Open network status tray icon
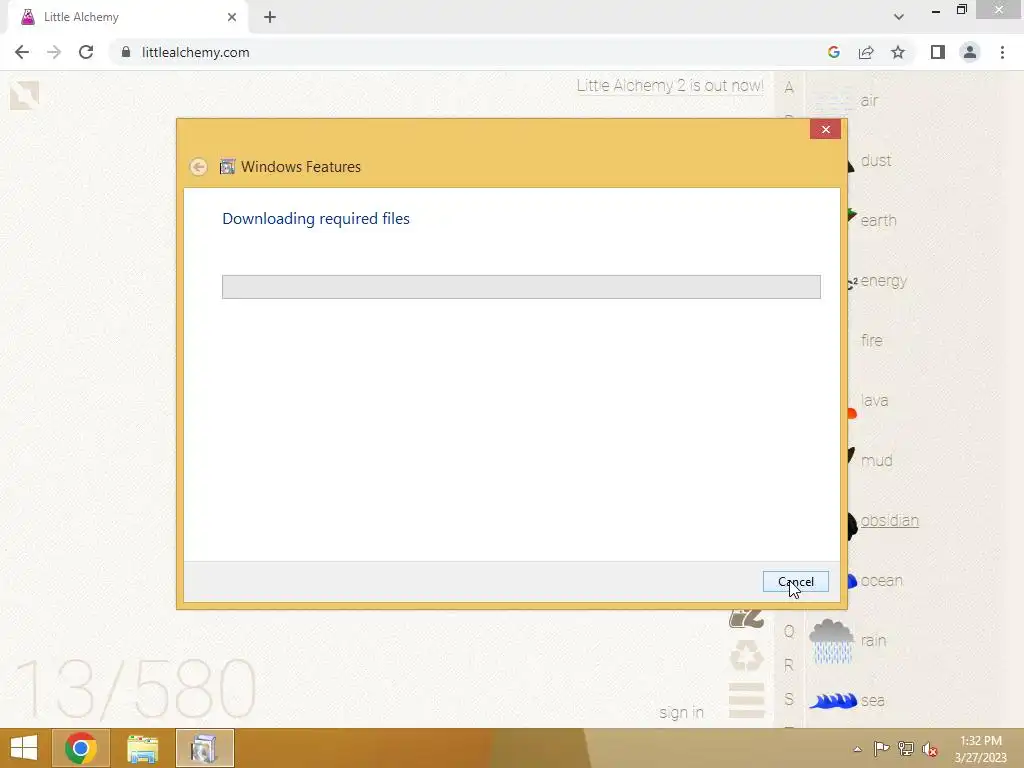This screenshot has height=768, width=1024. 906,749
